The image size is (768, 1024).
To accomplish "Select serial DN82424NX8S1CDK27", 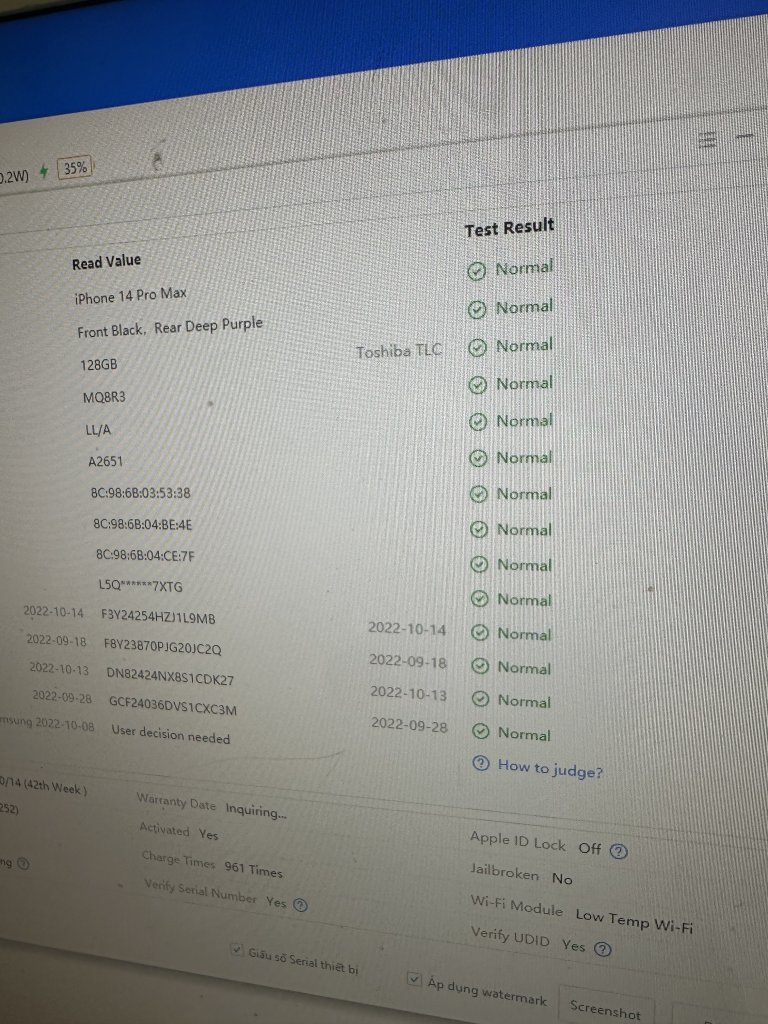I will [170, 676].
